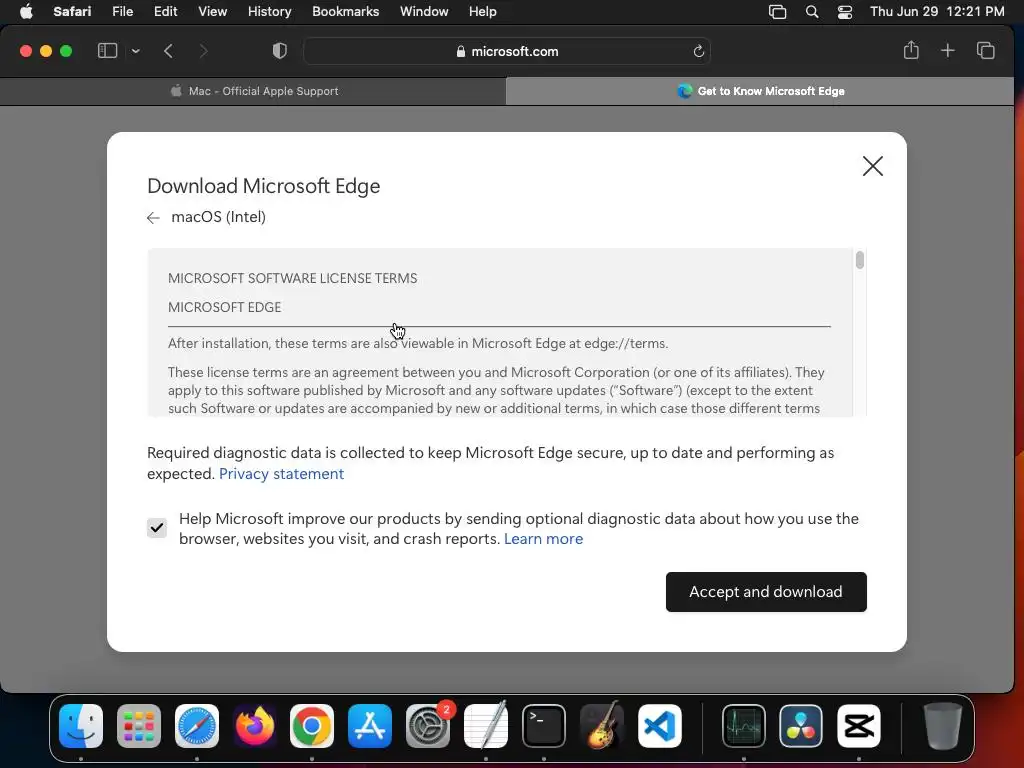Open the Edit menu
1024x768 pixels.
point(165,11)
